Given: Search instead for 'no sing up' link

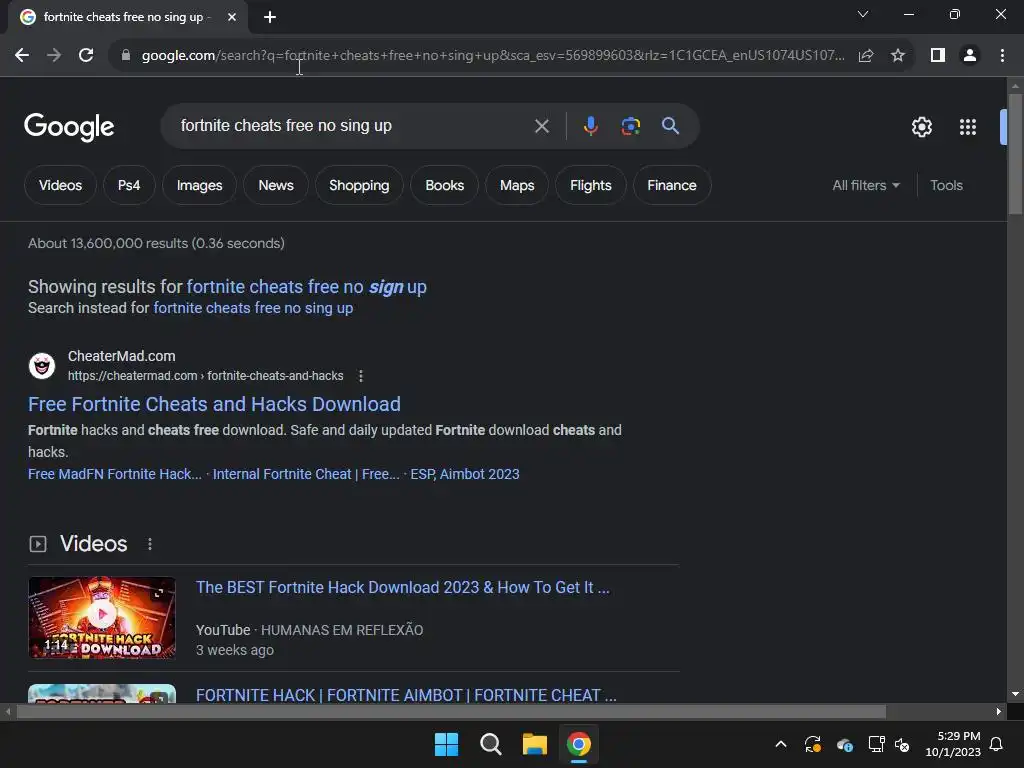Looking at the screenshot, I should pyautogui.click(x=253, y=308).
